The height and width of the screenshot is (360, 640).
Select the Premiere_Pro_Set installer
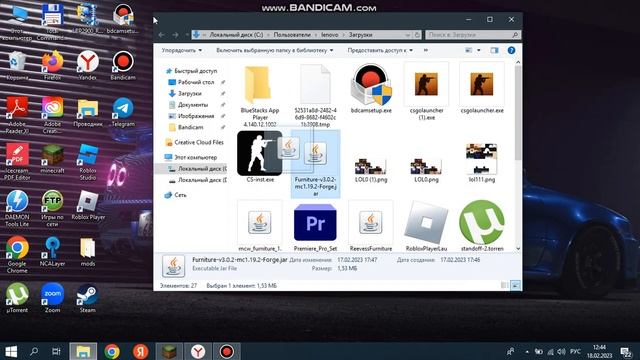pyautogui.click(x=315, y=227)
